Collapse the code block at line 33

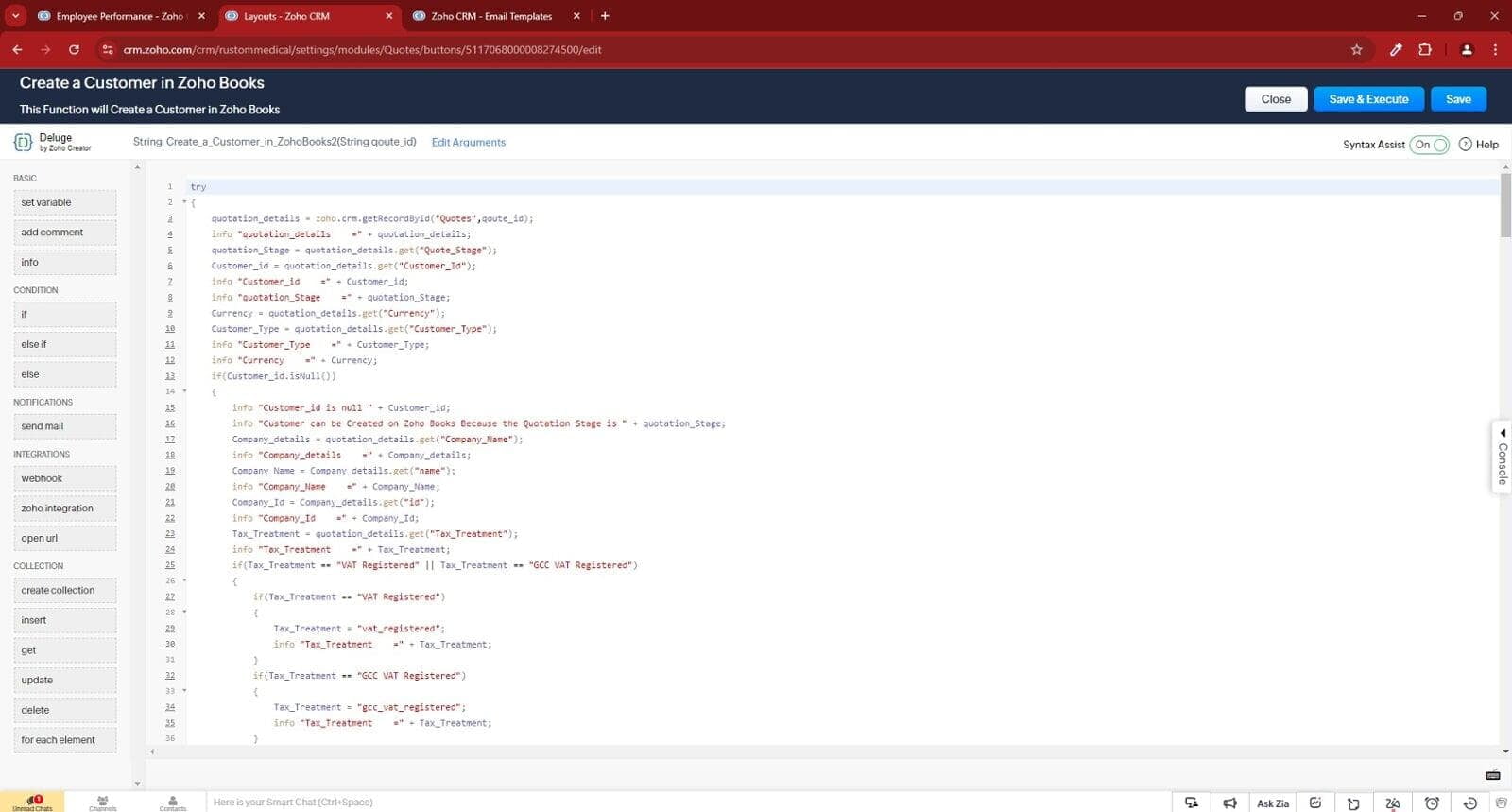pos(184,691)
